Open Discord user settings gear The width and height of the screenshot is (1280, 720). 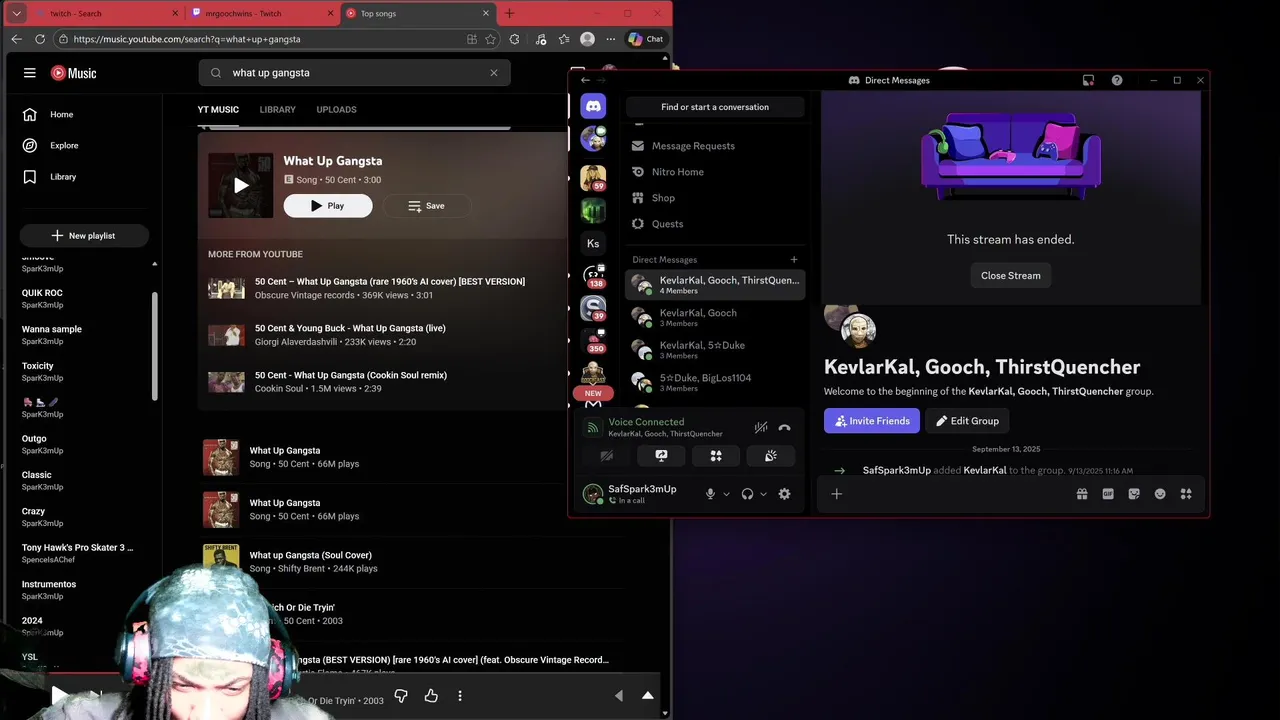(x=784, y=494)
